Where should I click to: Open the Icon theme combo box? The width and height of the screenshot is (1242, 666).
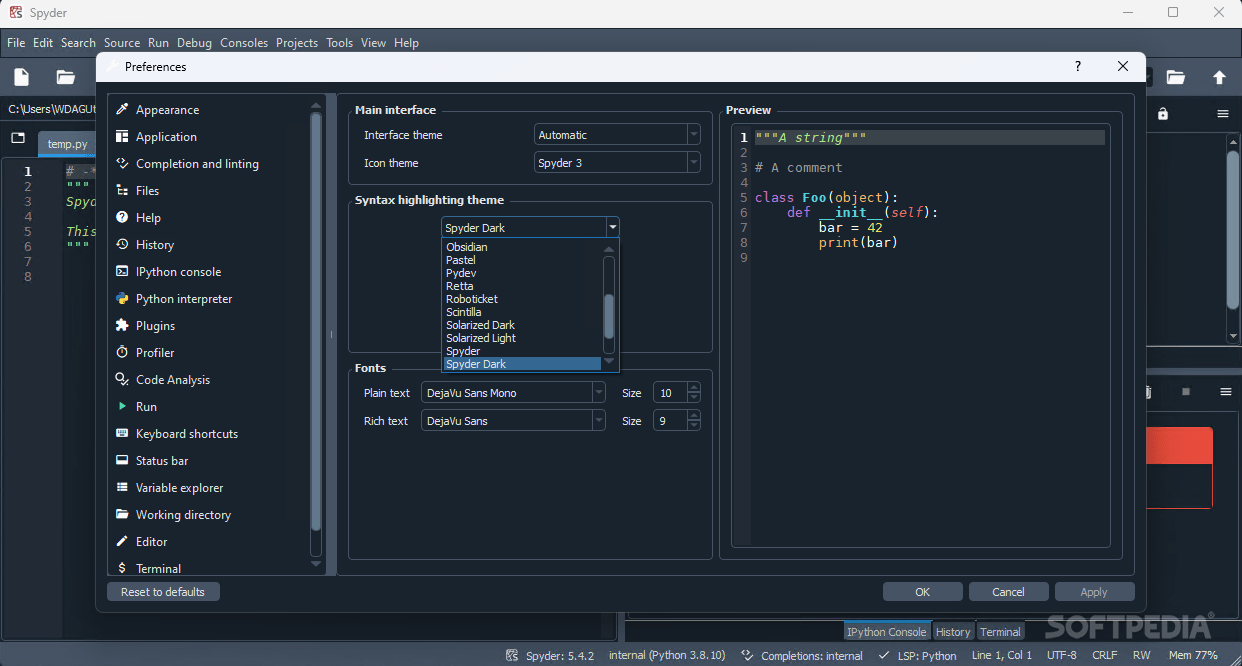tap(617, 163)
